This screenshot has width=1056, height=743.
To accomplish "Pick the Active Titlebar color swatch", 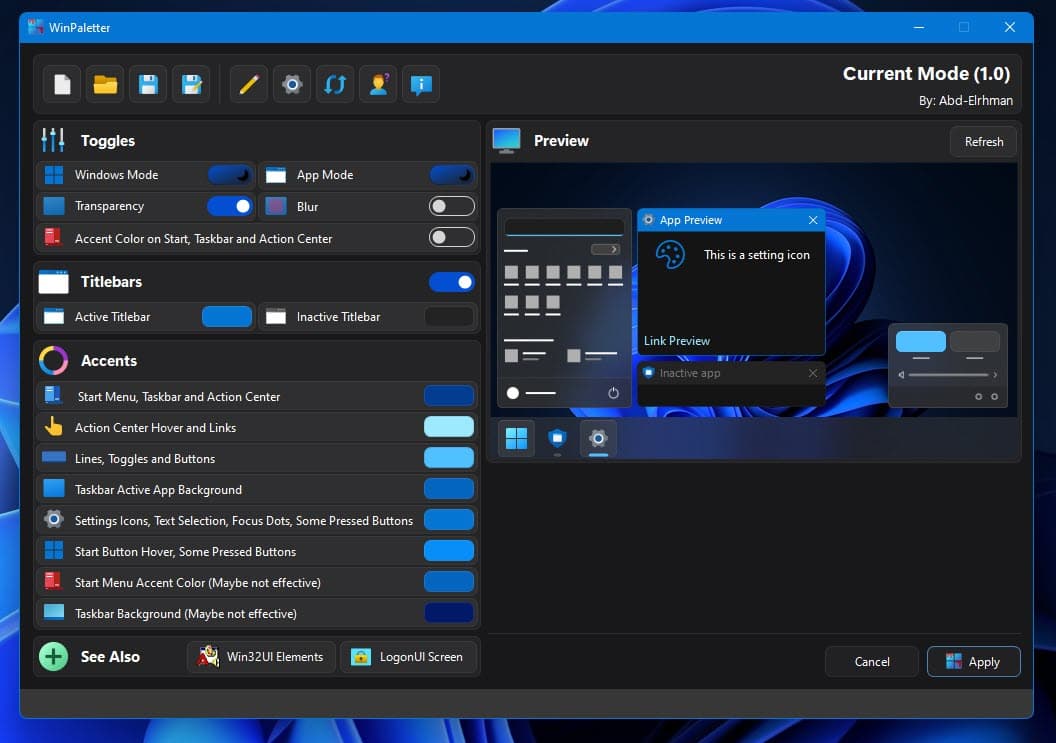I will [227, 317].
